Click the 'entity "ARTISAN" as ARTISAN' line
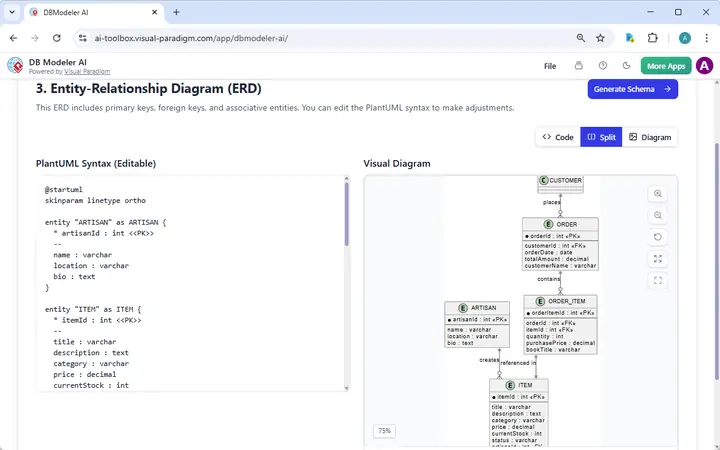This screenshot has width=720, height=450. point(106,222)
